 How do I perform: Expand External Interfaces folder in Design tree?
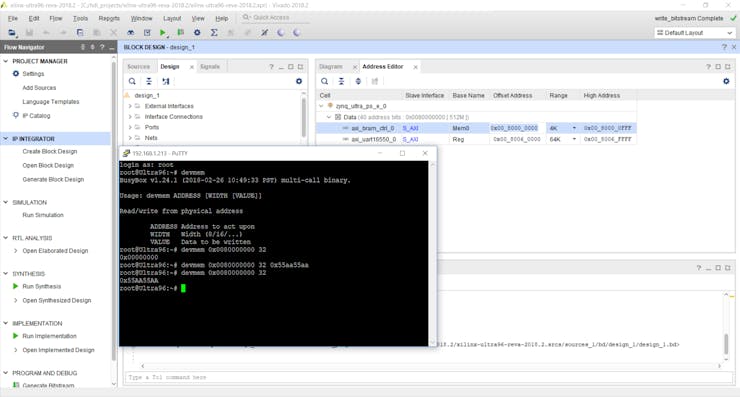pos(130,106)
